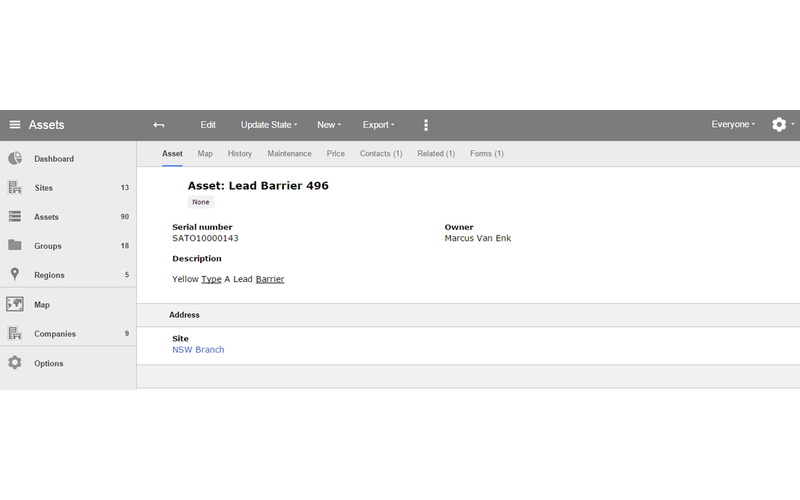Click the Sites building icon

click(15, 187)
